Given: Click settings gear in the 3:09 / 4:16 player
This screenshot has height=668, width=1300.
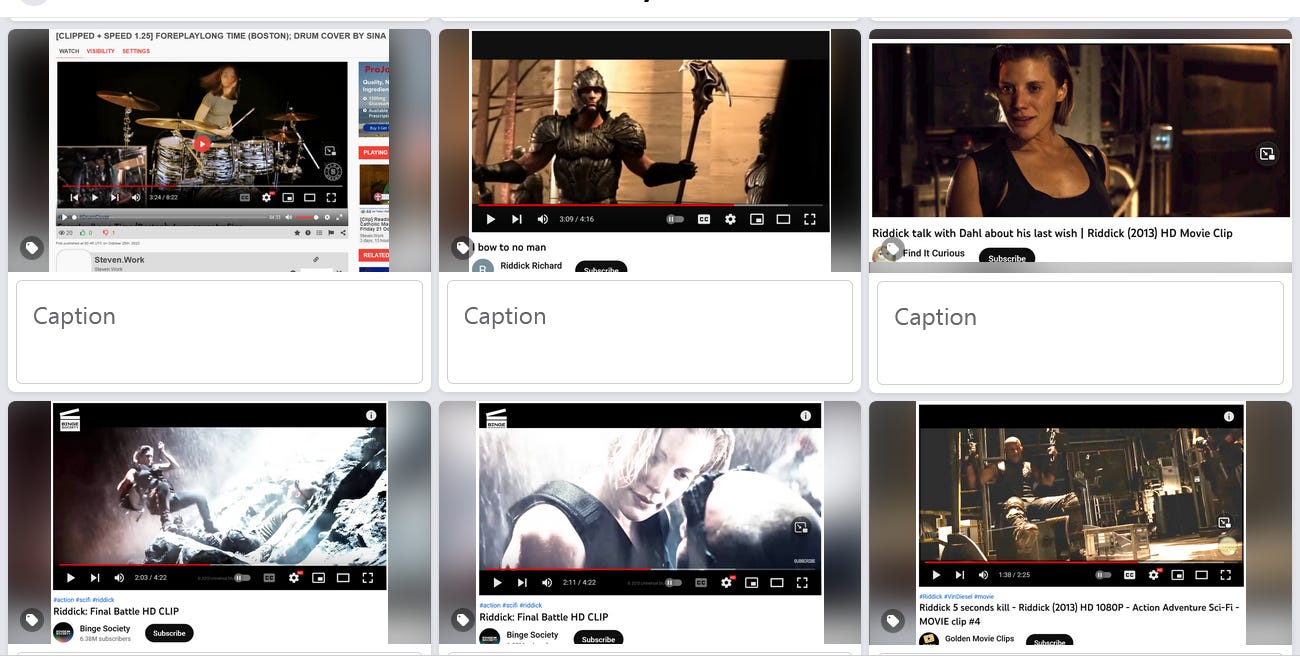Looking at the screenshot, I should (730, 219).
